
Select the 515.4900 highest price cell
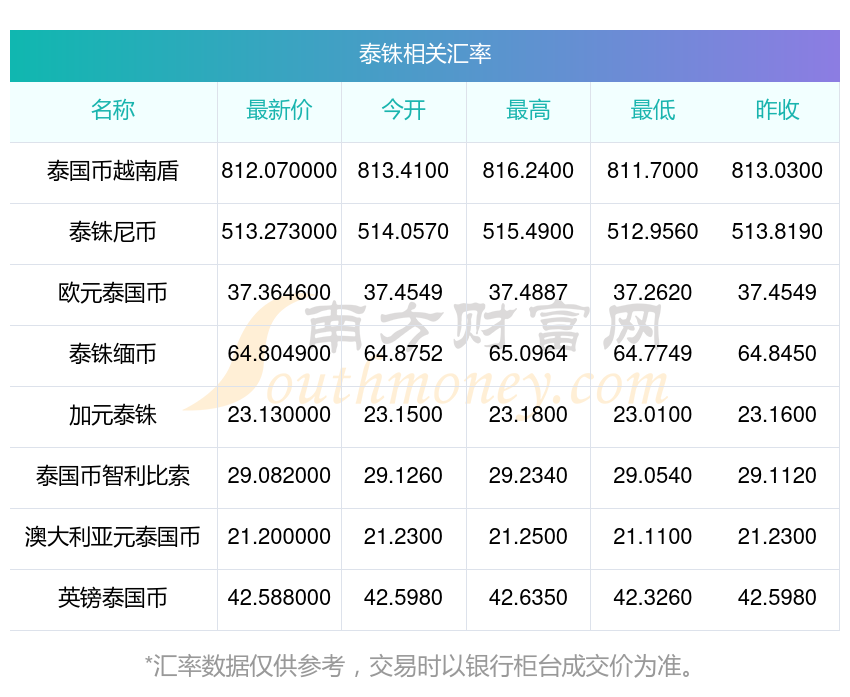[528, 232]
